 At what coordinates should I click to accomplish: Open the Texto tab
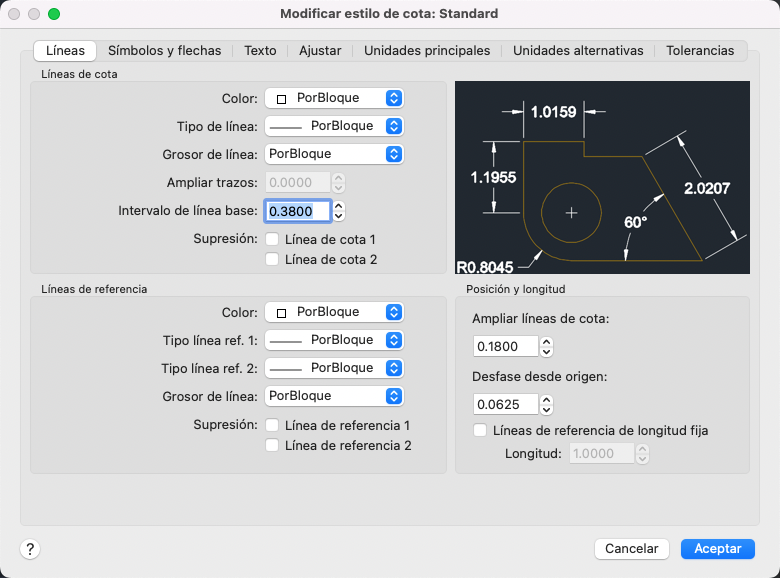pos(260,50)
